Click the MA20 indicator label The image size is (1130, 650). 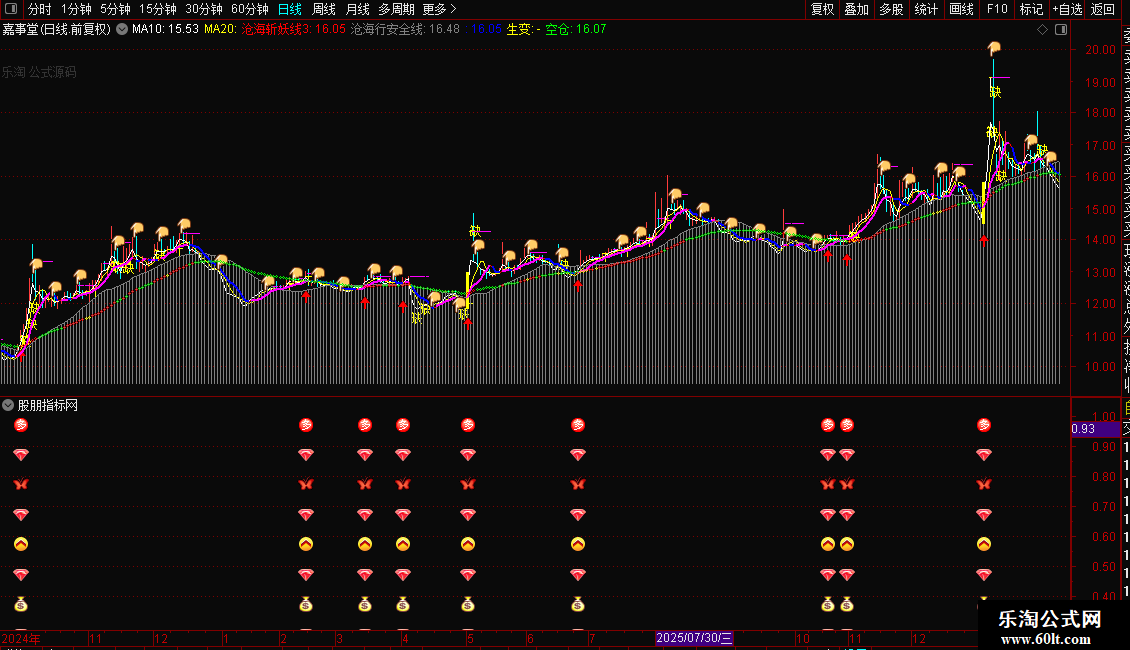pos(220,30)
